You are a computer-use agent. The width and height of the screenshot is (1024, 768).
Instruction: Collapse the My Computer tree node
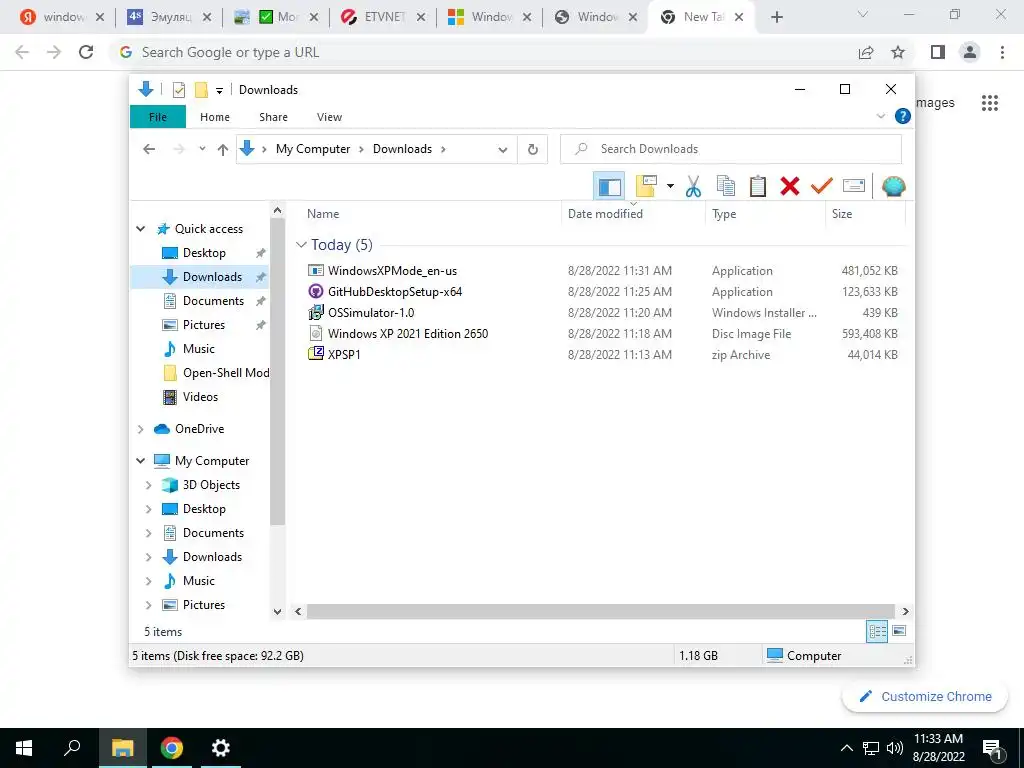click(x=140, y=460)
